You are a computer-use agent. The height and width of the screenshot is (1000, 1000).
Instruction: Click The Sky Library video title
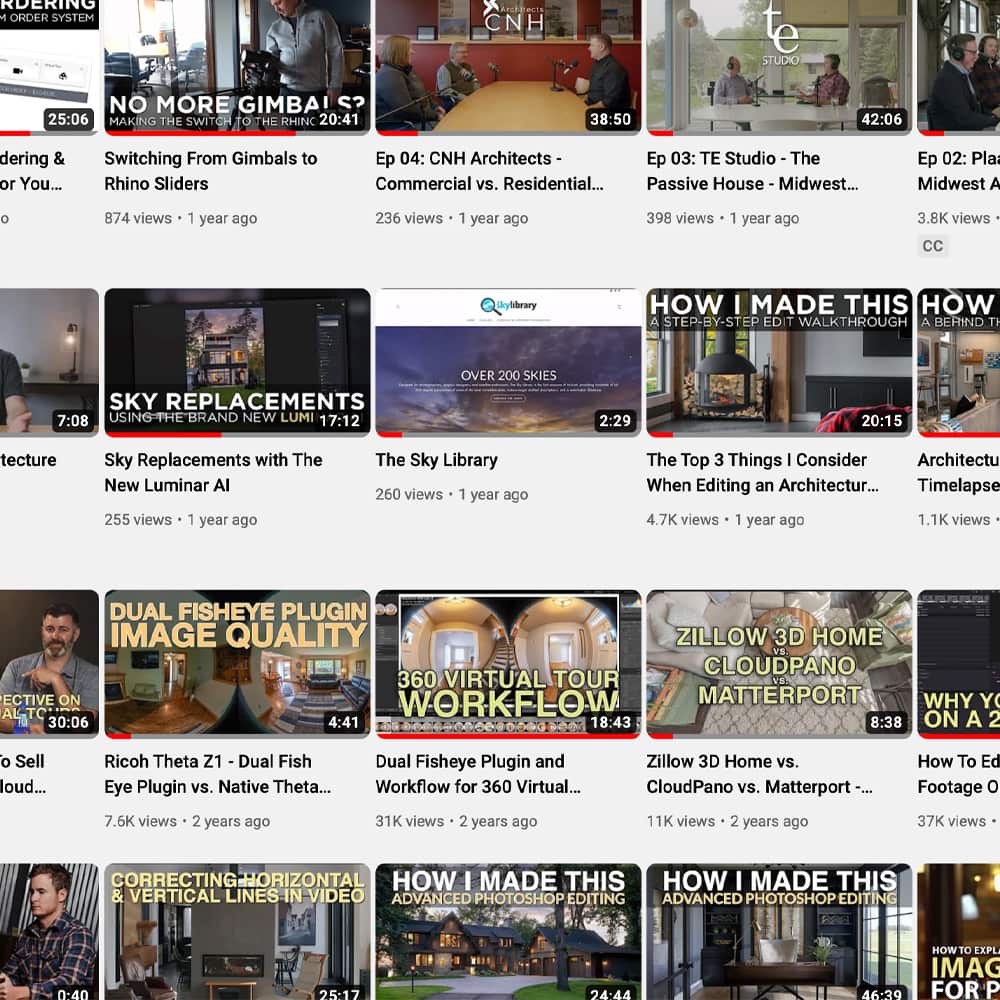pyautogui.click(x=437, y=460)
